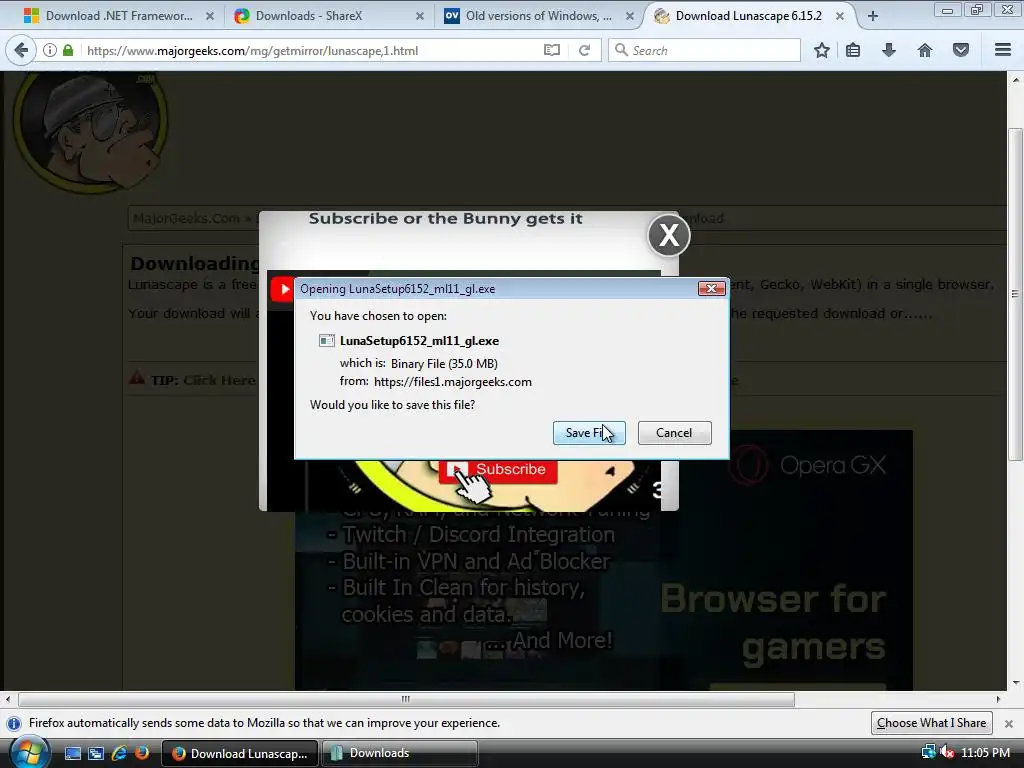Click the red Subscribe button in video
1024x768 pixels.
[498, 470]
